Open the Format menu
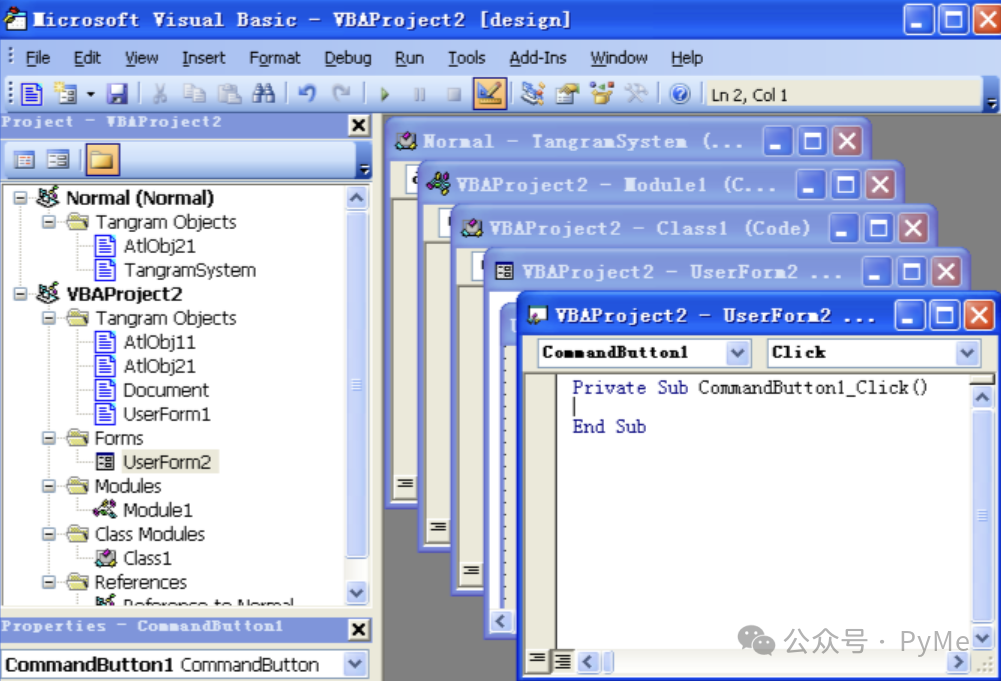1001x681 pixels. (x=275, y=58)
